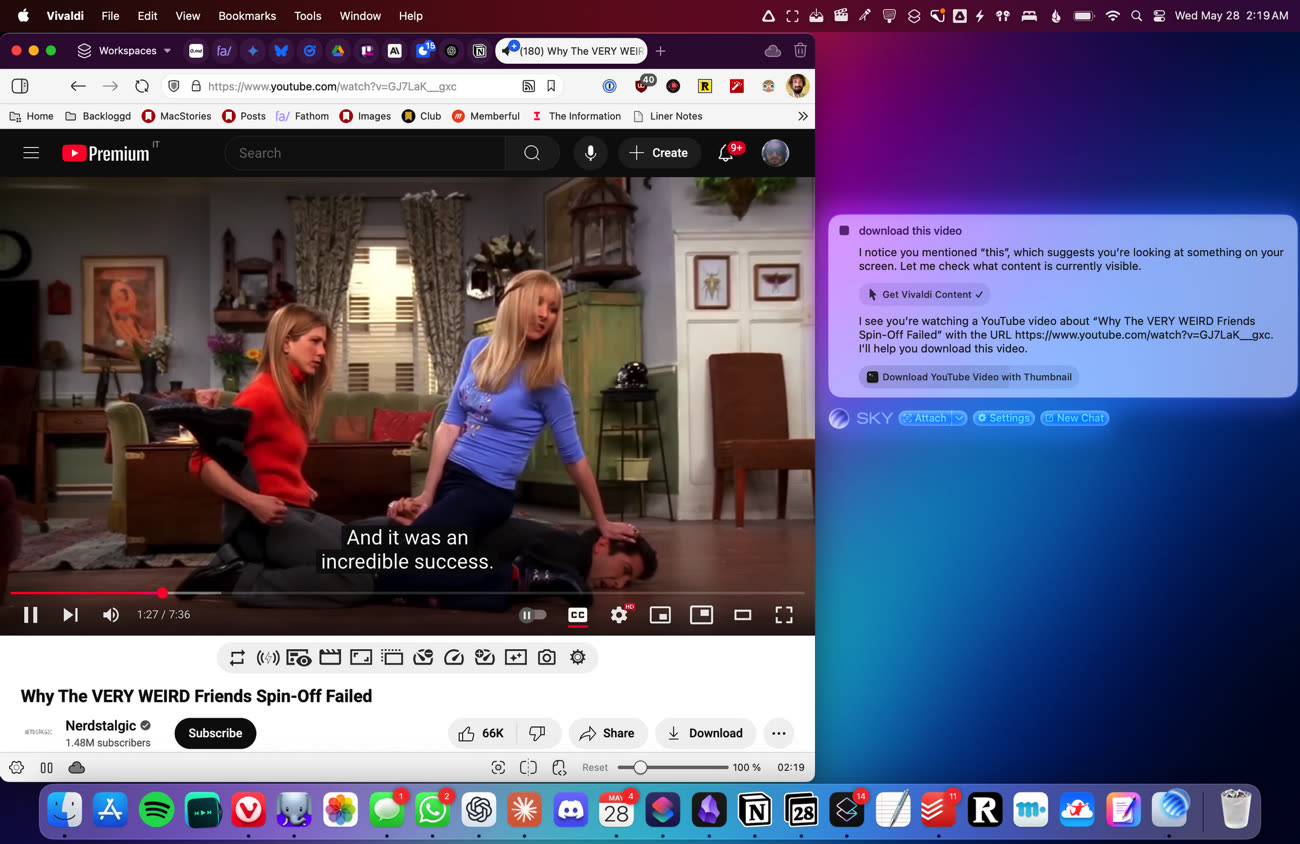The image size is (1300, 844).
Task: Seek using the red video progress bar
Action: point(407,593)
